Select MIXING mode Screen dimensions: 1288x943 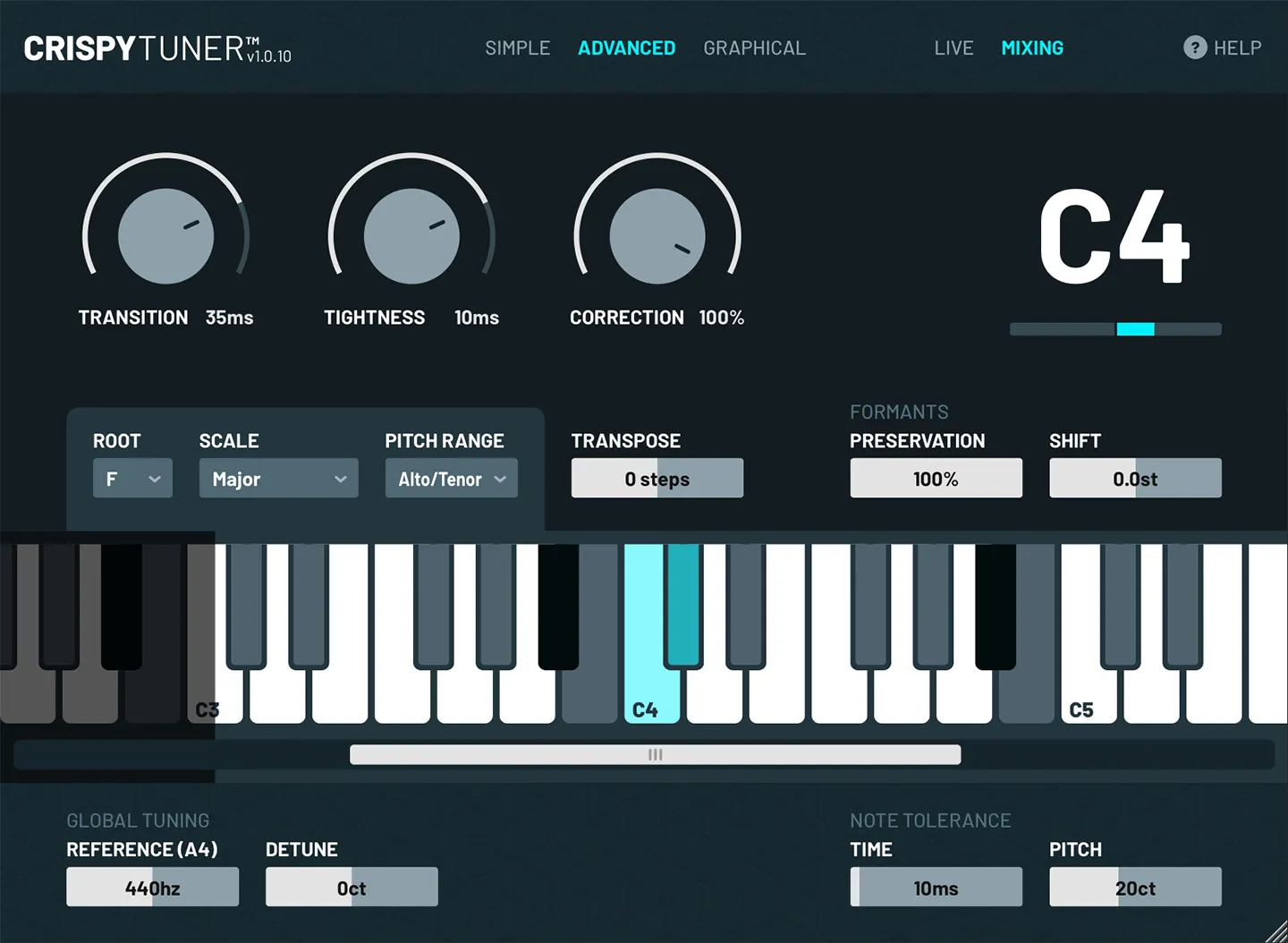(x=1032, y=48)
